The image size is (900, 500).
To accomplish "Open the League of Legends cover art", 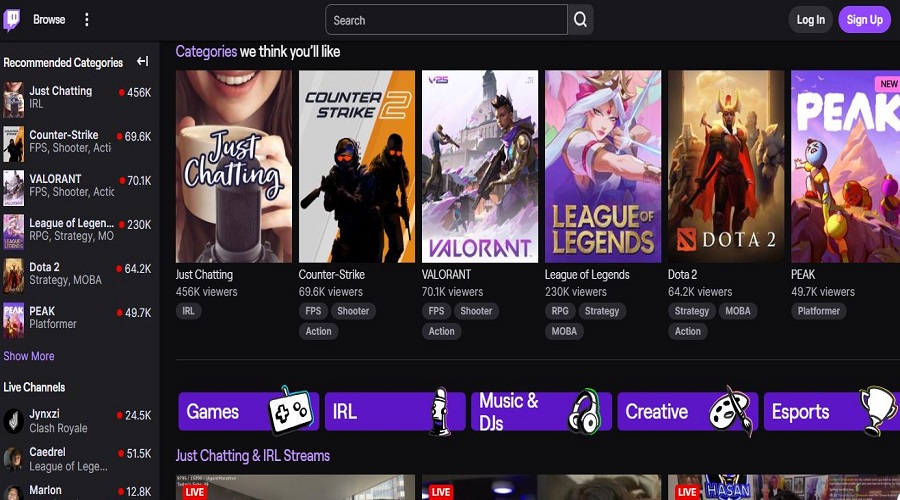I will click(603, 166).
